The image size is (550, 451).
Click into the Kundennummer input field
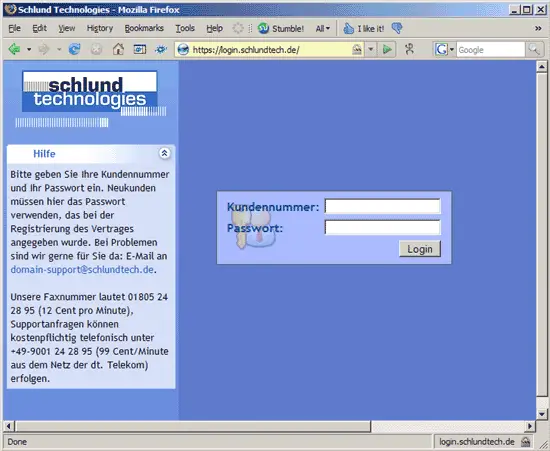pos(382,206)
